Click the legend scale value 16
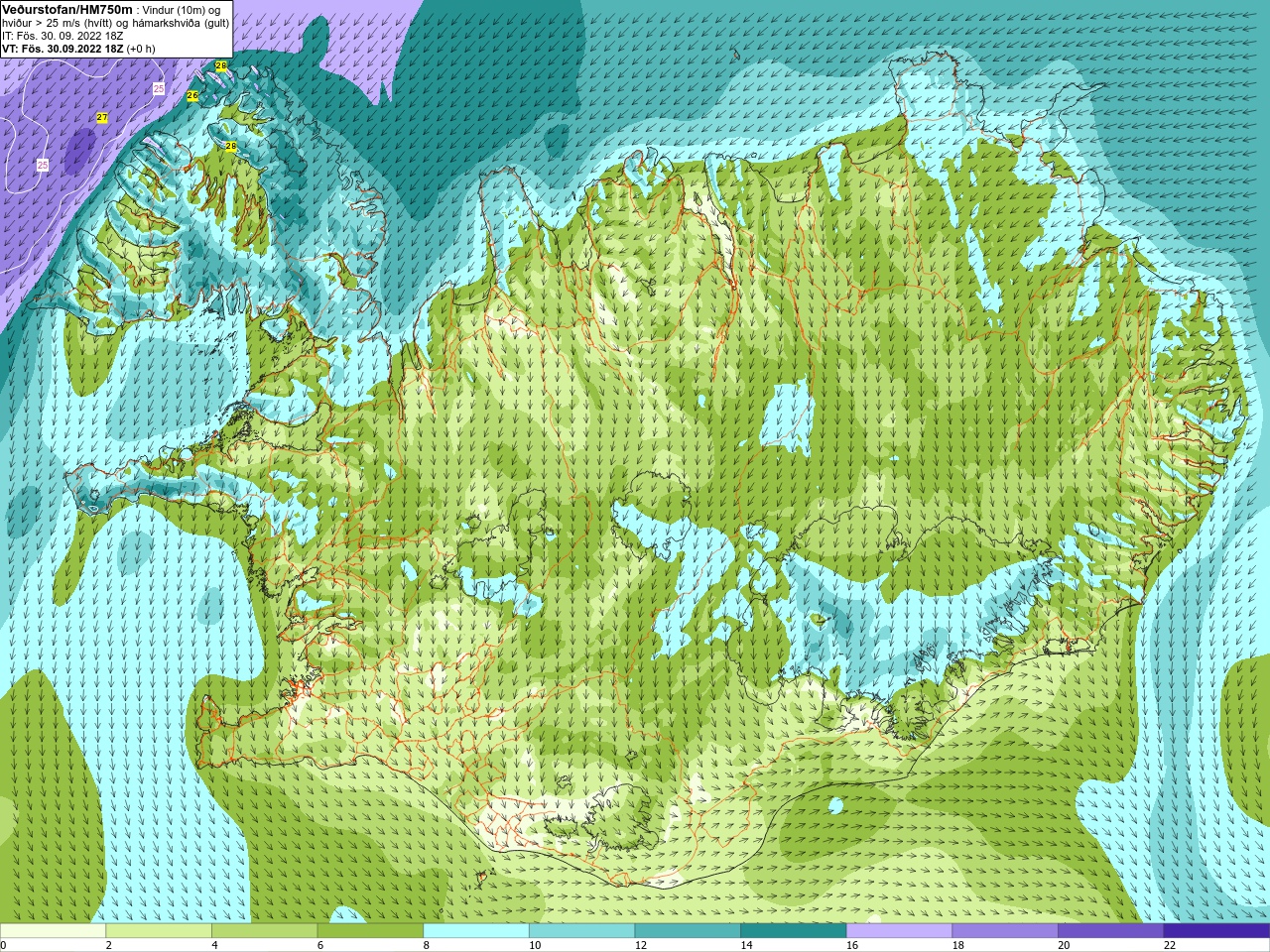 852,945
